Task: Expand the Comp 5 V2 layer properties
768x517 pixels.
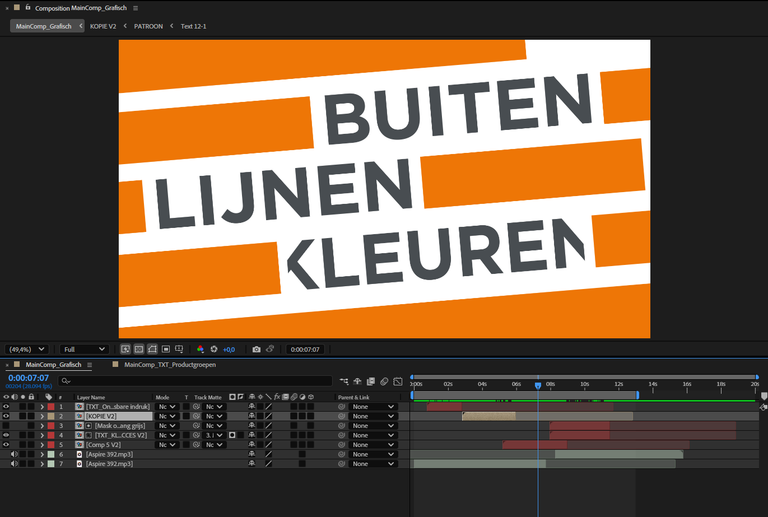Action: click(x=41, y=445)
